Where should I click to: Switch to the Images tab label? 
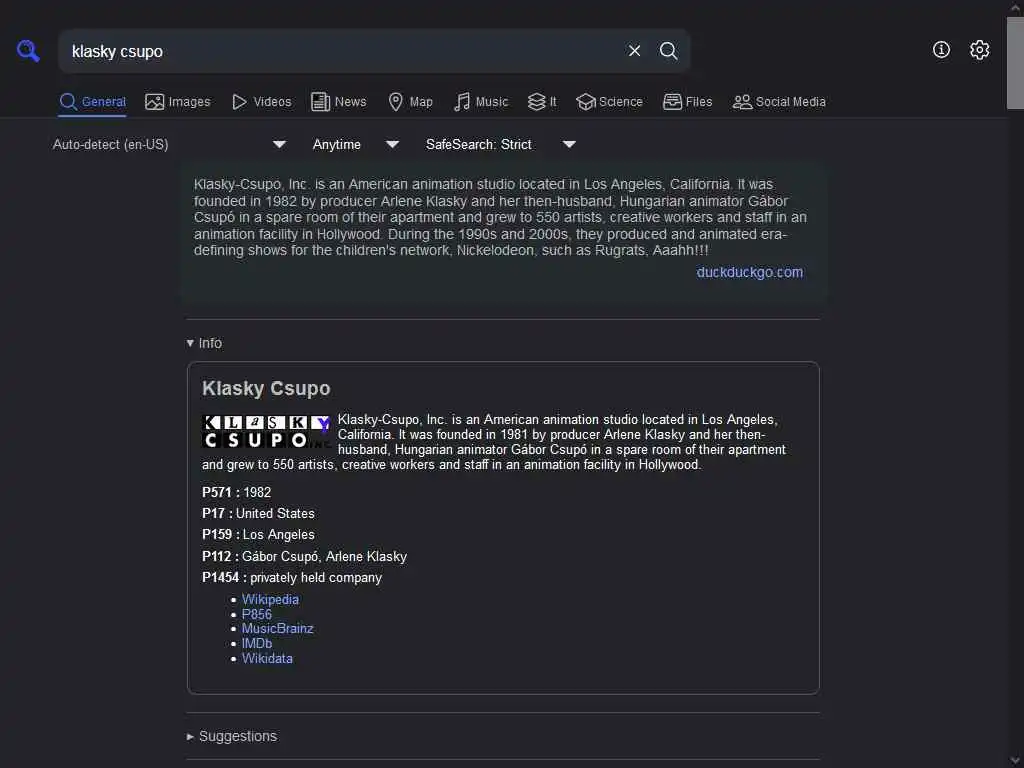pos(189,102)
